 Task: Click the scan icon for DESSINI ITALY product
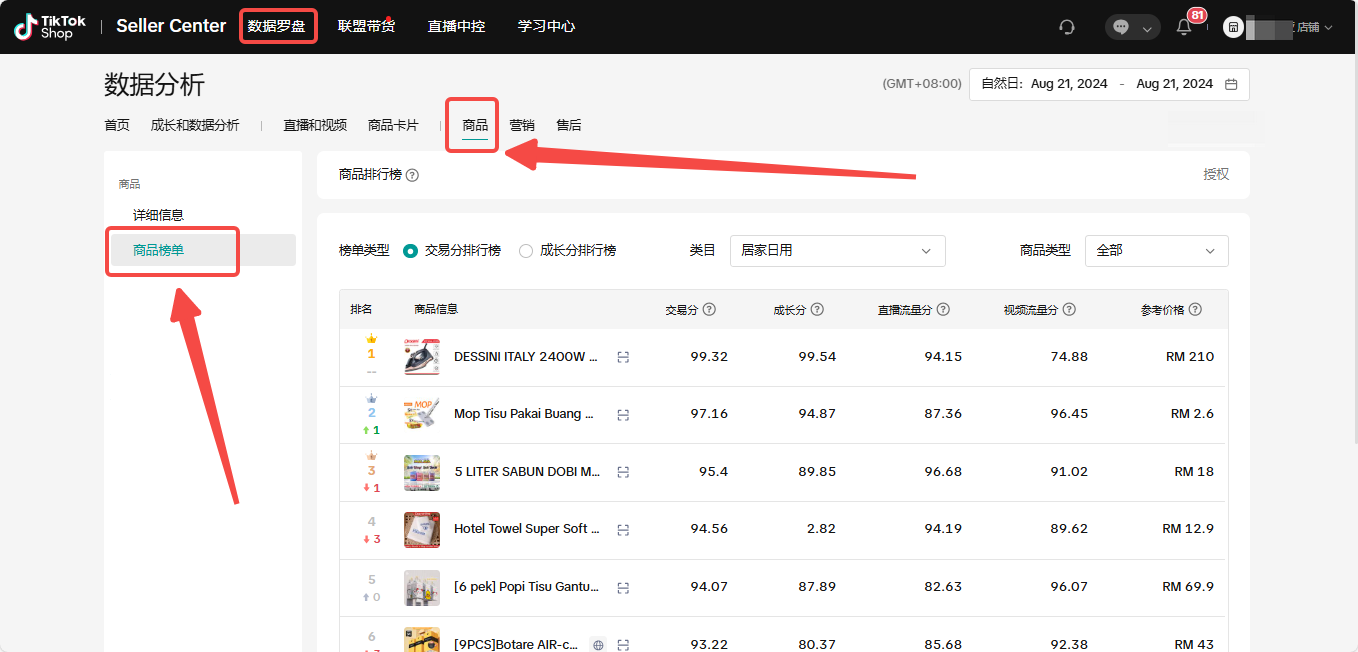click(623, 357)
